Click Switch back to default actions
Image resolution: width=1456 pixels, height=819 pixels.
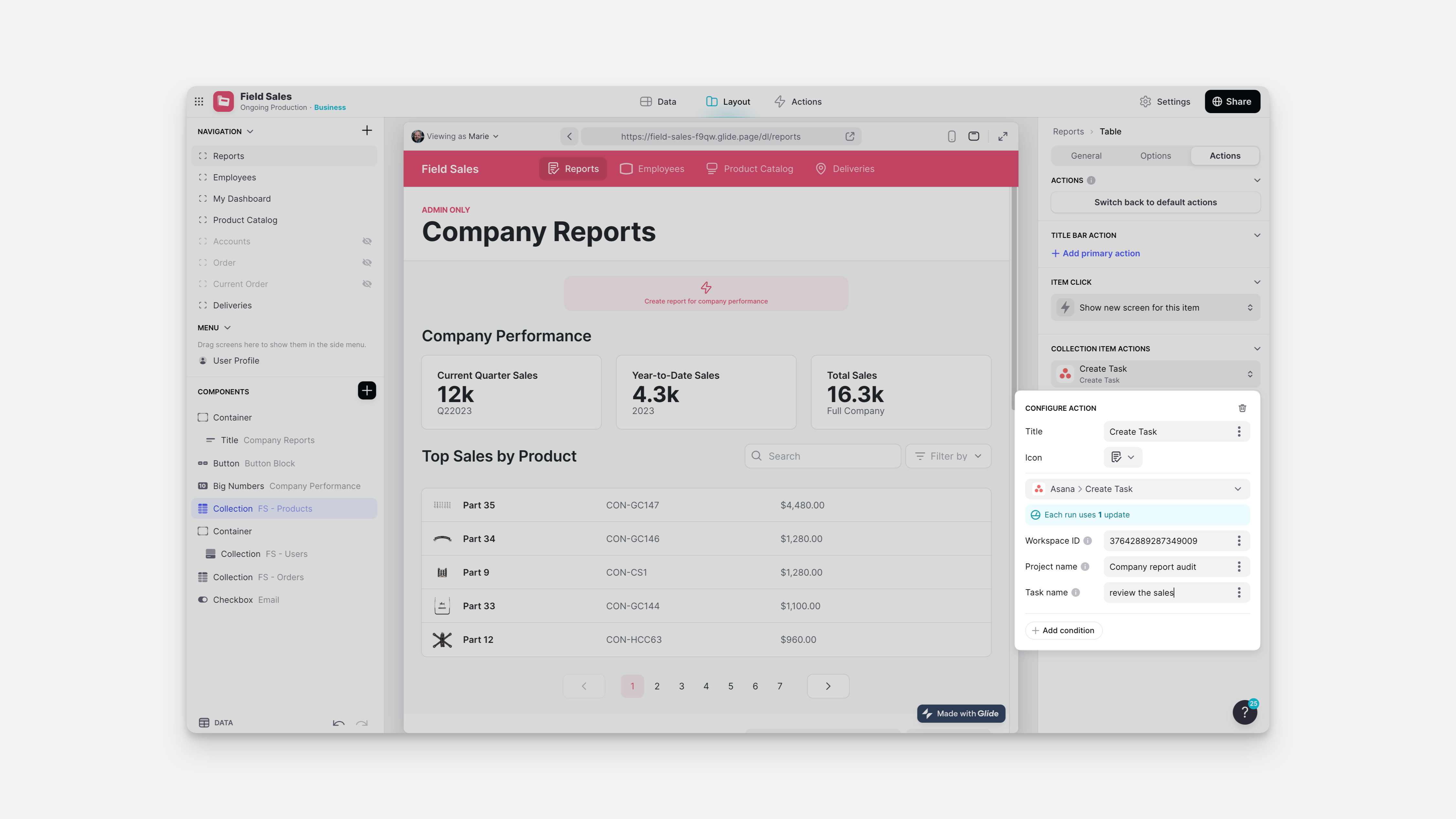coord(1155,202)
